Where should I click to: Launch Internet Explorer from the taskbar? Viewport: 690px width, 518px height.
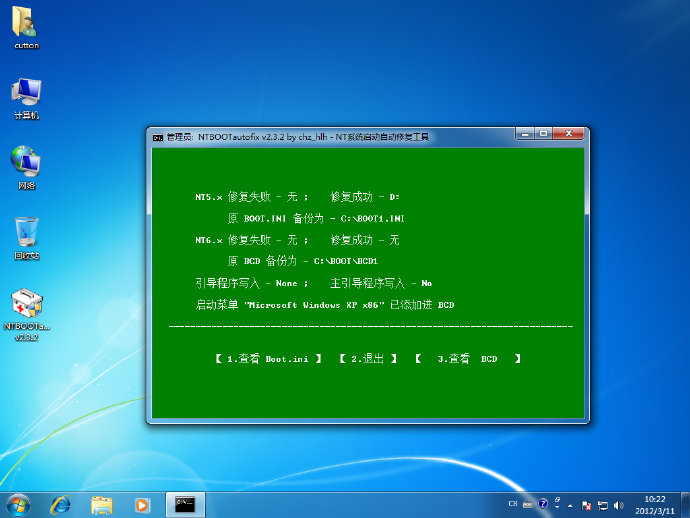click(x=60, y=505)
